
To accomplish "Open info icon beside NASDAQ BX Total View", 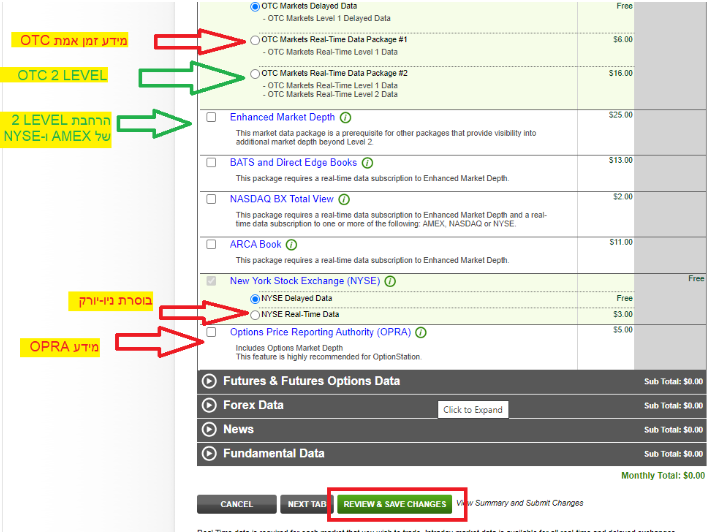I will (344, 200).
